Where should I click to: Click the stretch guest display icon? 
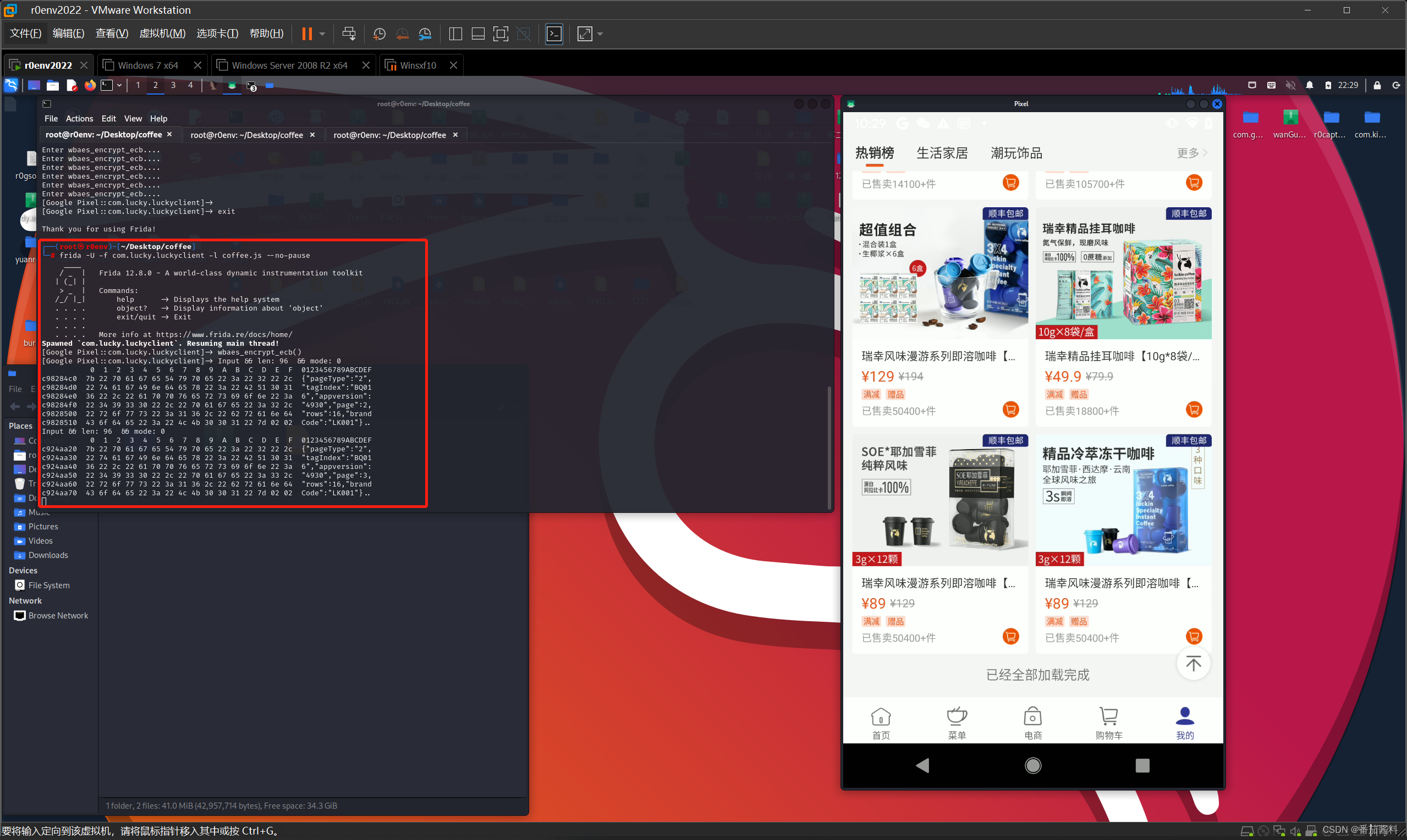point(584,34)
